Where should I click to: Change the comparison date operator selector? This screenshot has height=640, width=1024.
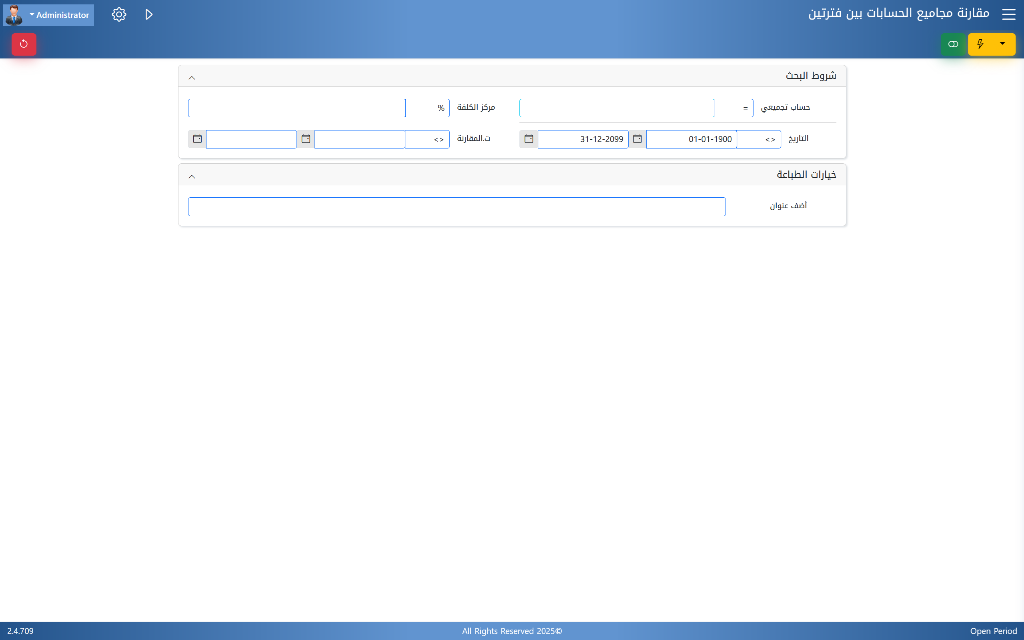point(438,139)
